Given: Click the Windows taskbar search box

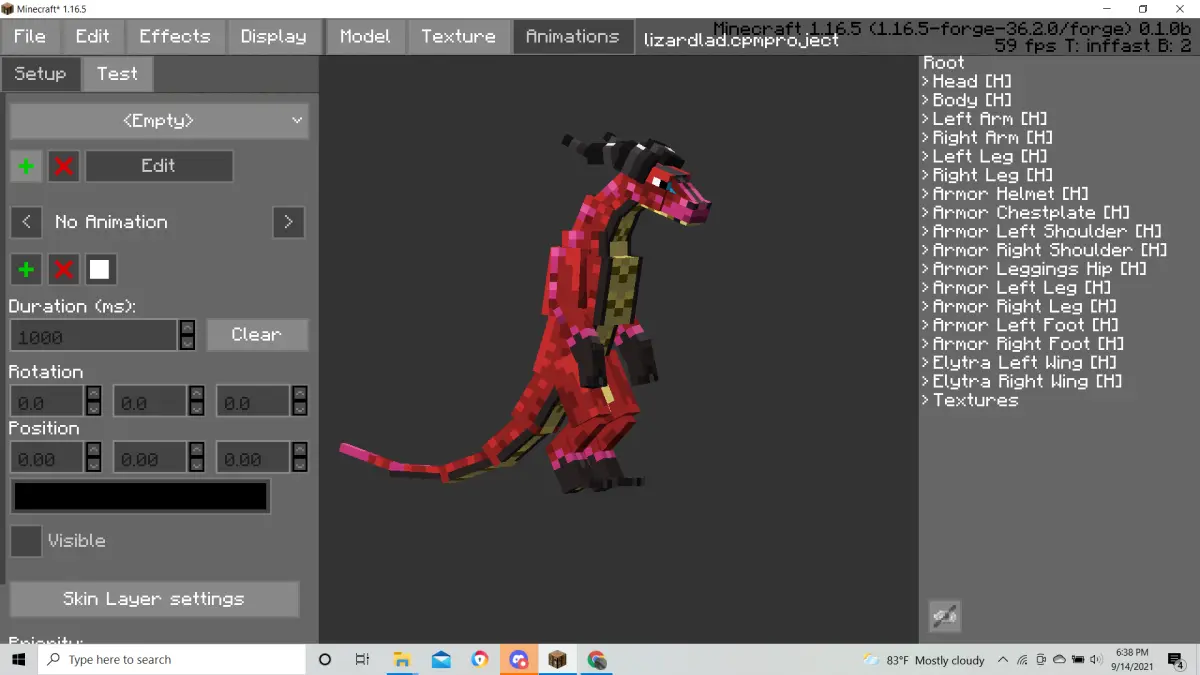Looking at the screenshot, I should pyautogui.click(x=172, y=659).
